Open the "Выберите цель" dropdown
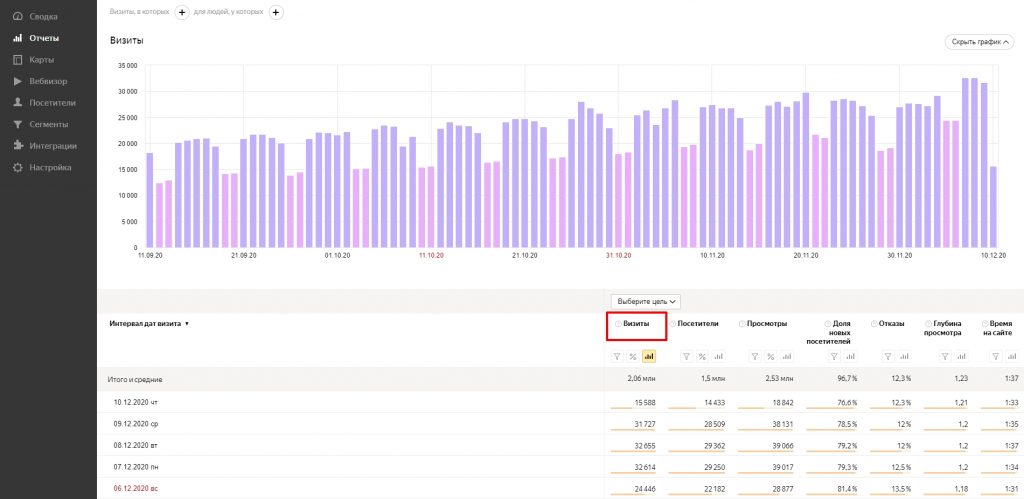Viewport: 1024px width, 499px height. 647,301
